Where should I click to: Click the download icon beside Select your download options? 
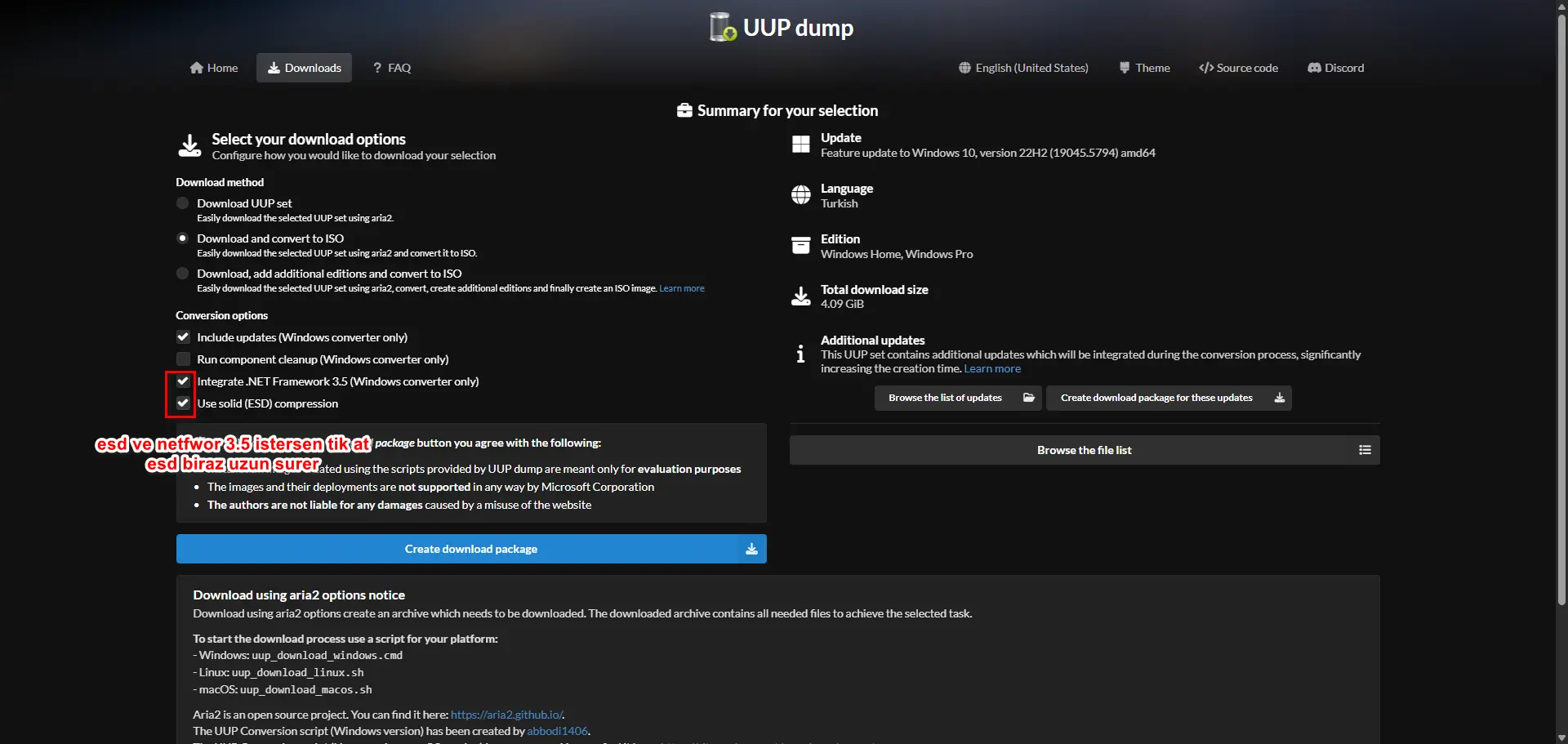point(189,145)
